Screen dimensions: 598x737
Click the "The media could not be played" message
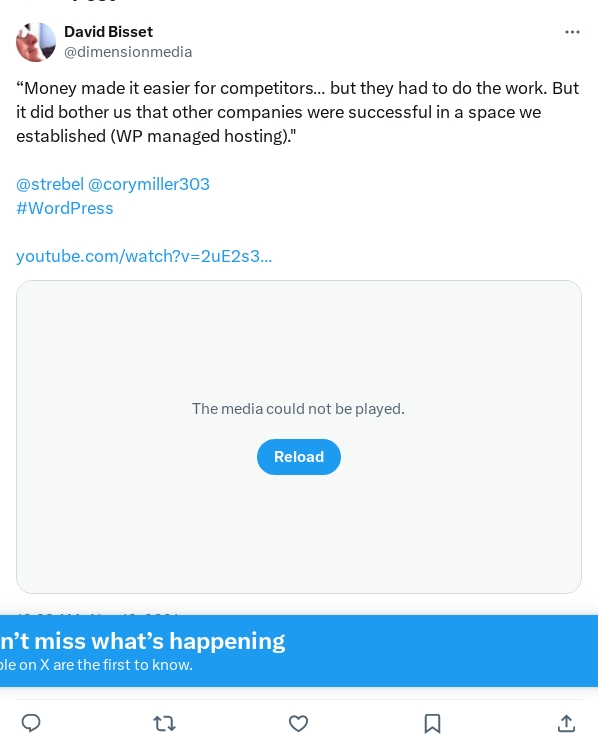point(298,408)
